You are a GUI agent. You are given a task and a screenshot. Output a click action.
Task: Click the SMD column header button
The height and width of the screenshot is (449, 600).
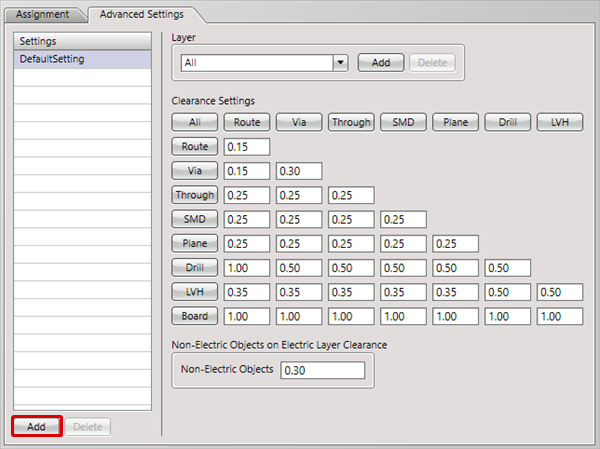tap(402, 122)
